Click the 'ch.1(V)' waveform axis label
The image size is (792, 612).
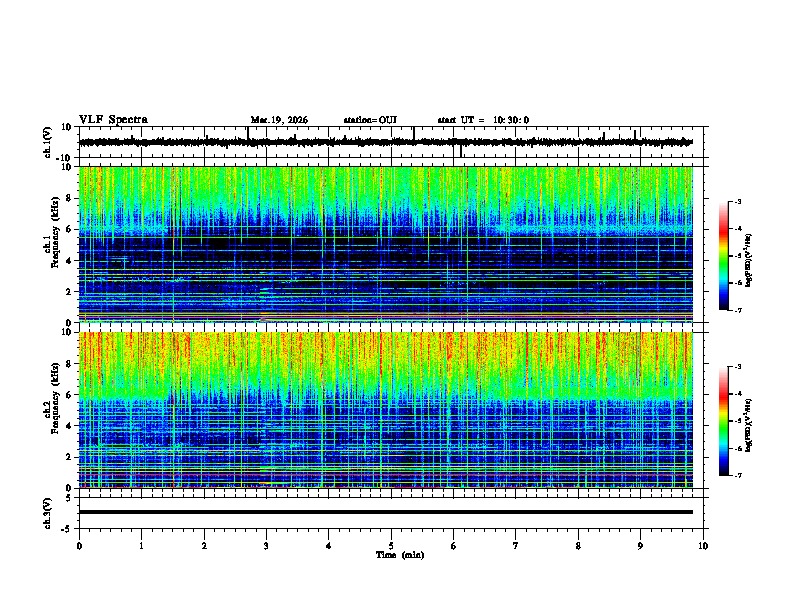coord(48,142)
